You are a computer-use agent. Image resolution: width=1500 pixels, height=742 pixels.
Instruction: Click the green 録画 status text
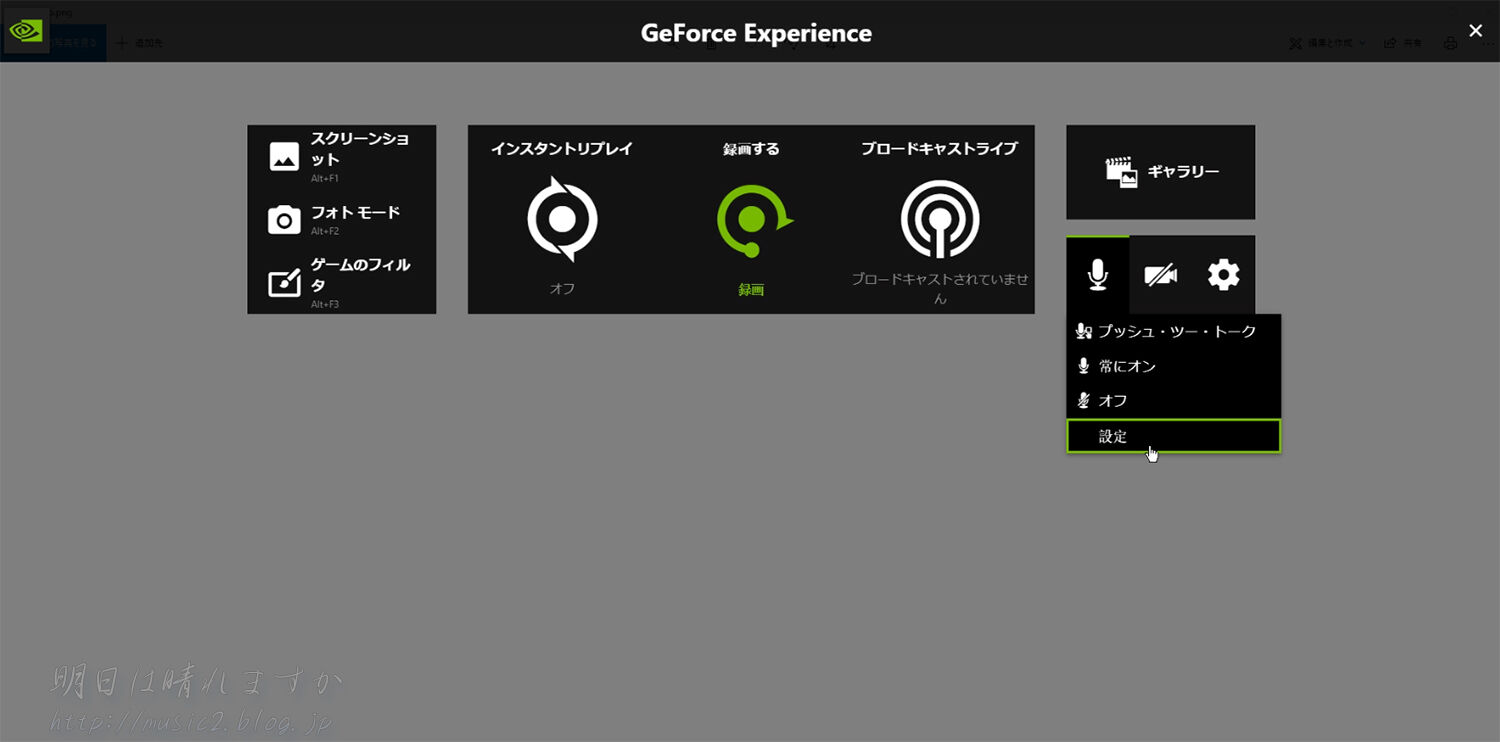pyautogui.click(x=751, y=290)
